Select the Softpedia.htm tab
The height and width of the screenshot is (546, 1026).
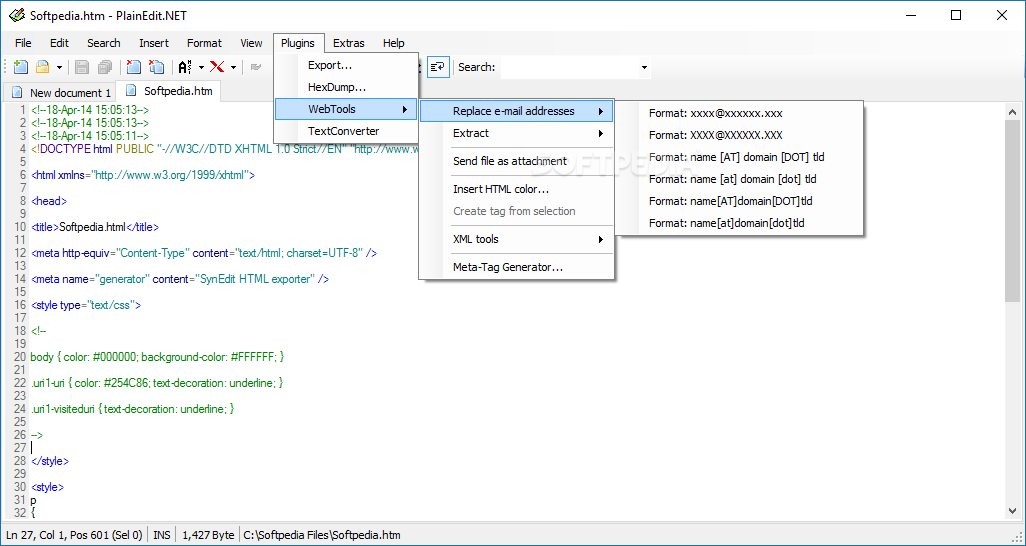point(169,91)
